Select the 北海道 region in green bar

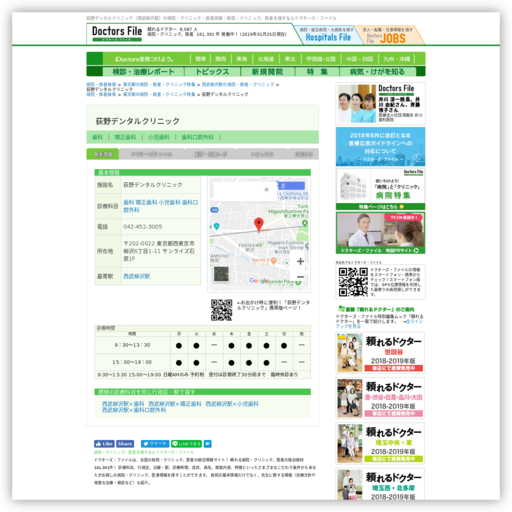pos(266,59)
